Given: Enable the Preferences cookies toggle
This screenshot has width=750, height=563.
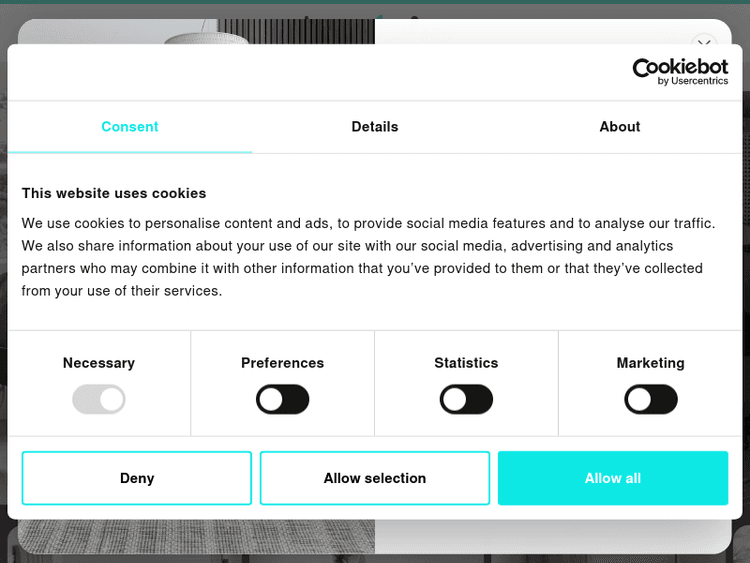Looking at the screenshot, I should point(283,400).
